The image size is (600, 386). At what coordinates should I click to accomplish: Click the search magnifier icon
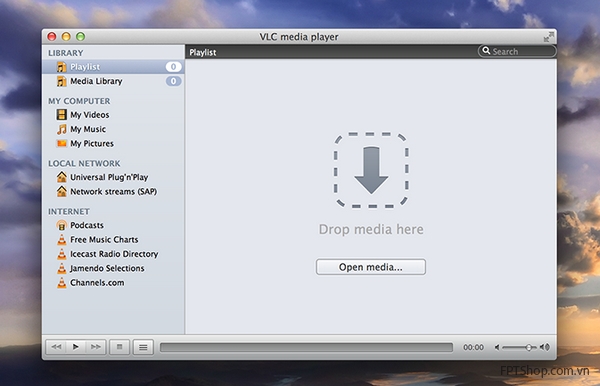(486, 50)
